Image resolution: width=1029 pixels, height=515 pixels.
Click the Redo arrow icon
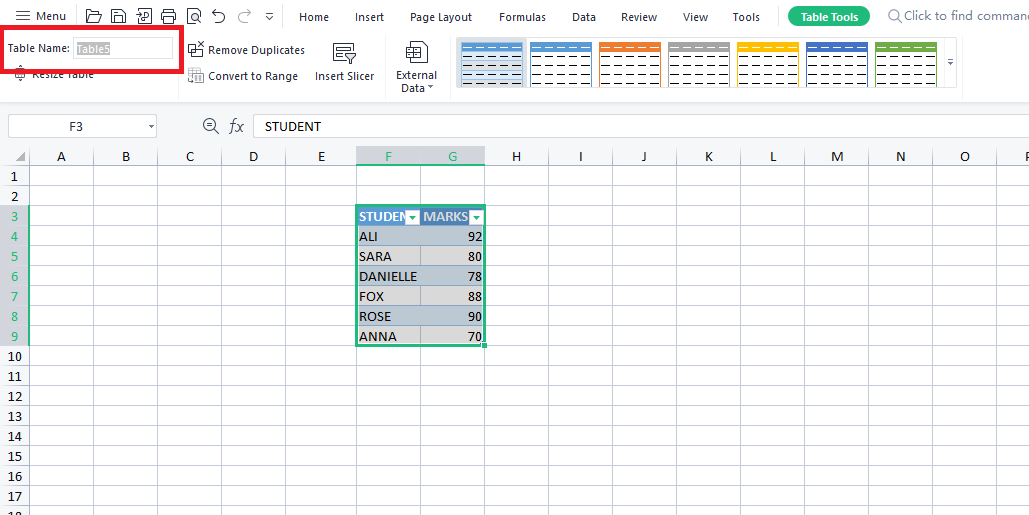tap(244, 16)
